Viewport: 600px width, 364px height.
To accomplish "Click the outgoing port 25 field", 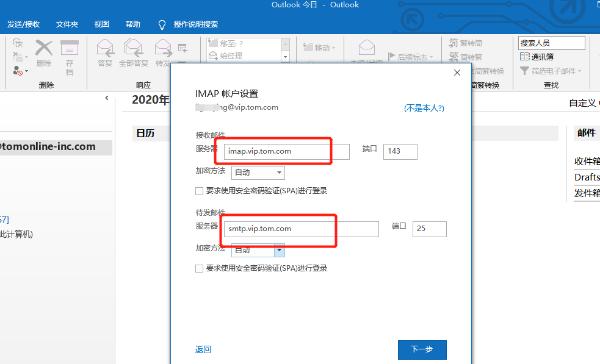I will point(429,229).
